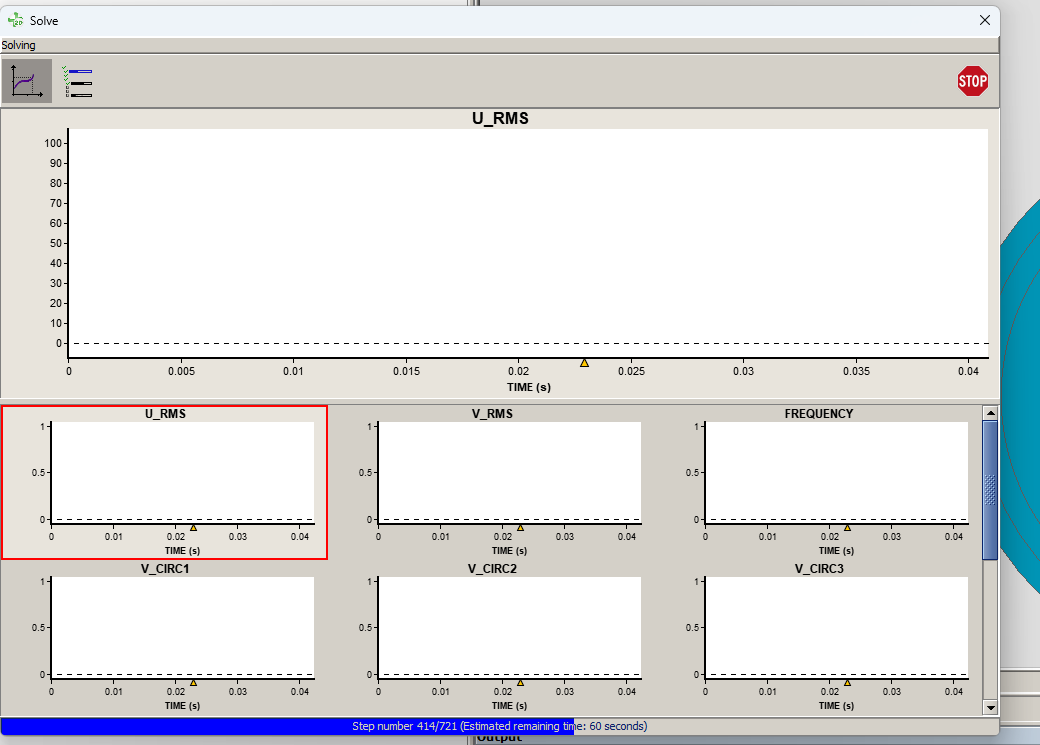Select the FREQUENCY thumbnail plot
The height and width of the screenshot is (745, 1040).
coord(818,482)
